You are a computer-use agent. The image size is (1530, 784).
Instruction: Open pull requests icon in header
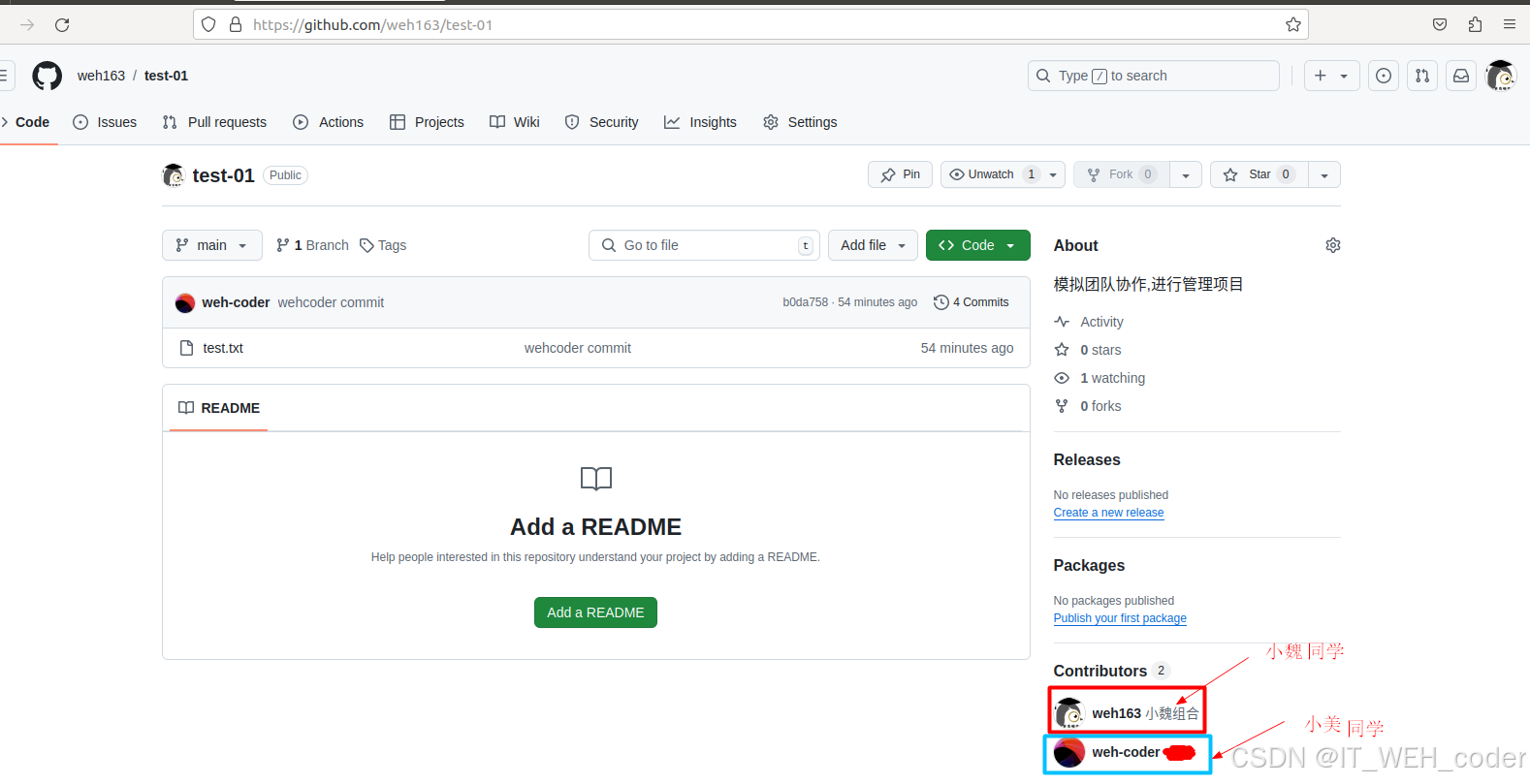click(x=1422, y=76)
